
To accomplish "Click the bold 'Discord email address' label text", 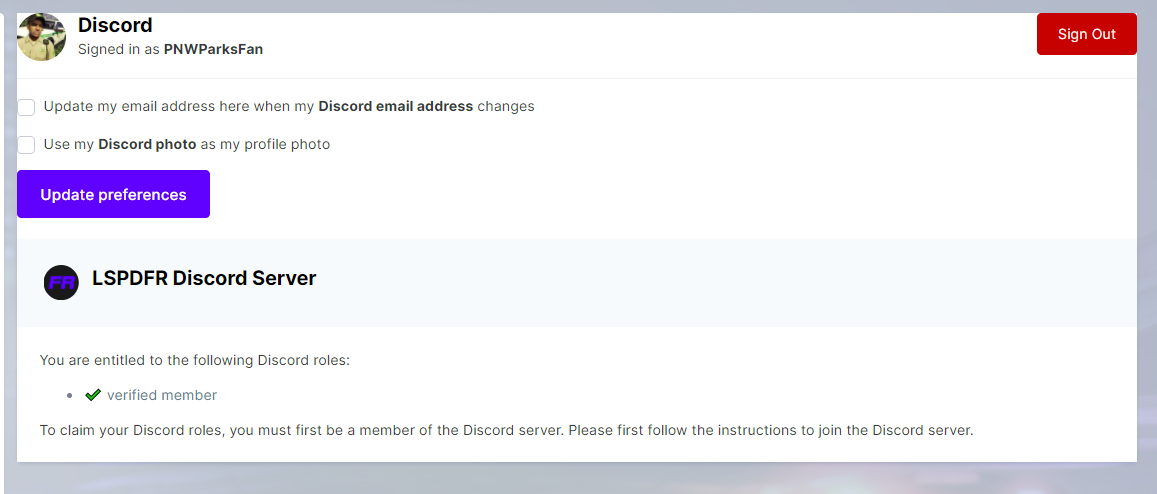I will tap(395, 106).
